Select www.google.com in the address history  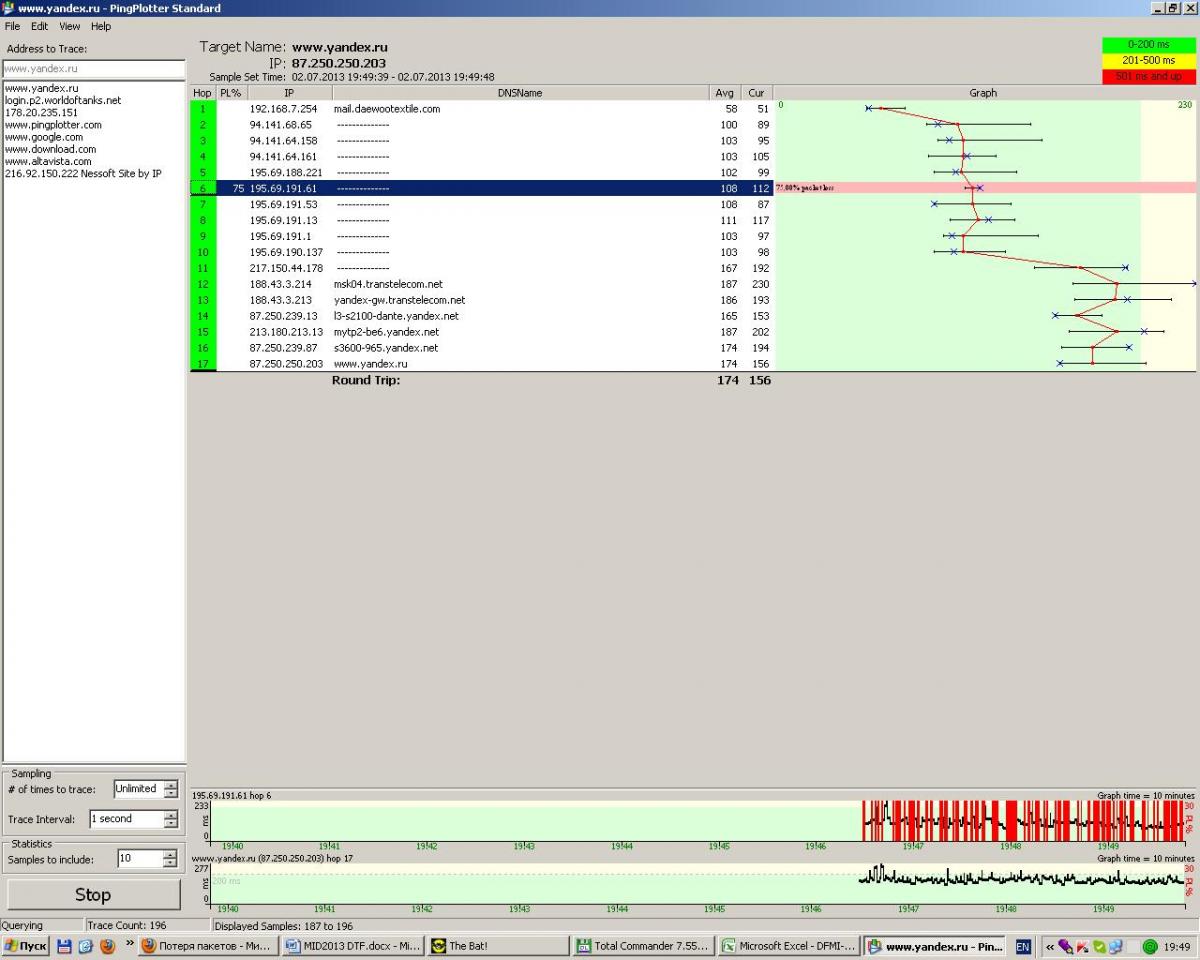tap(44, 137)
